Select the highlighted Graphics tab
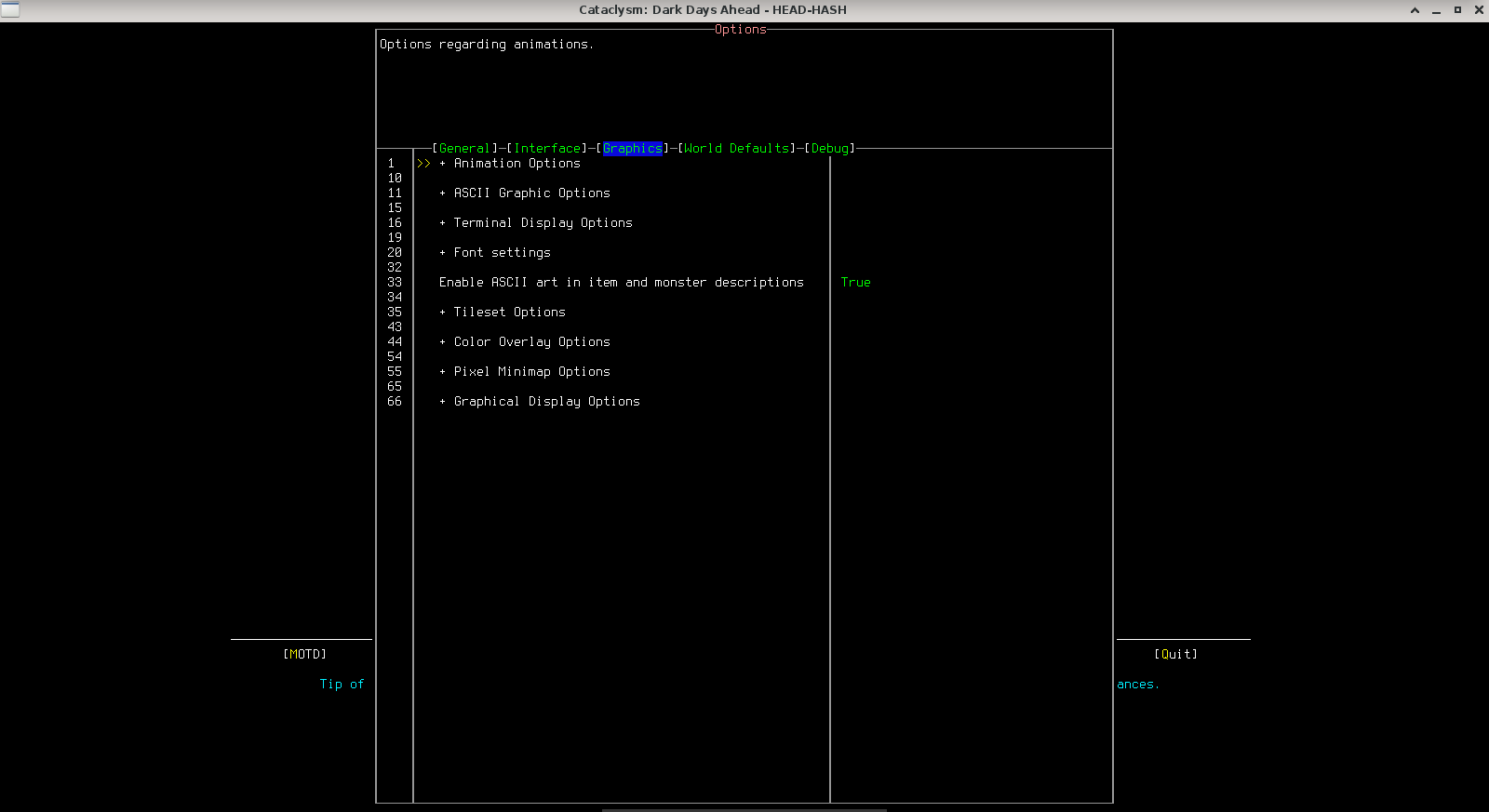Viewport: 1489px width, 812px height. point(632,149)
